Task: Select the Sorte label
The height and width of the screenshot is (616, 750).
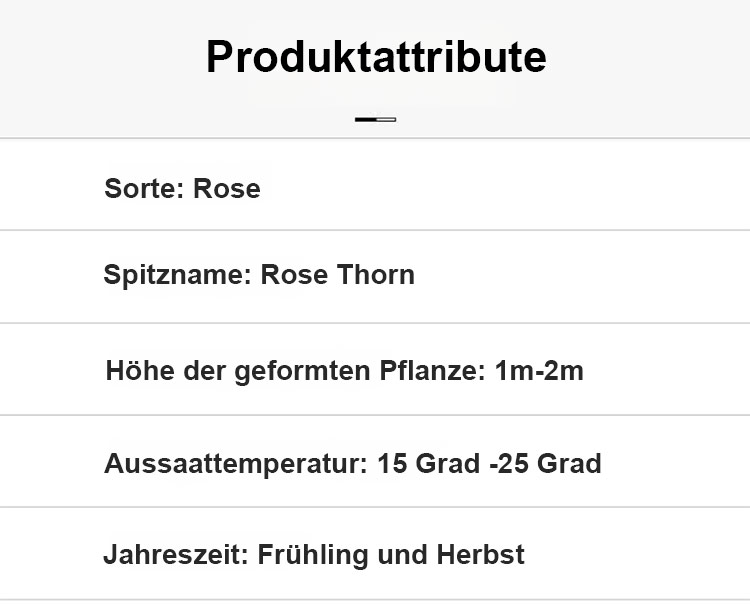Action: (144, 188)
